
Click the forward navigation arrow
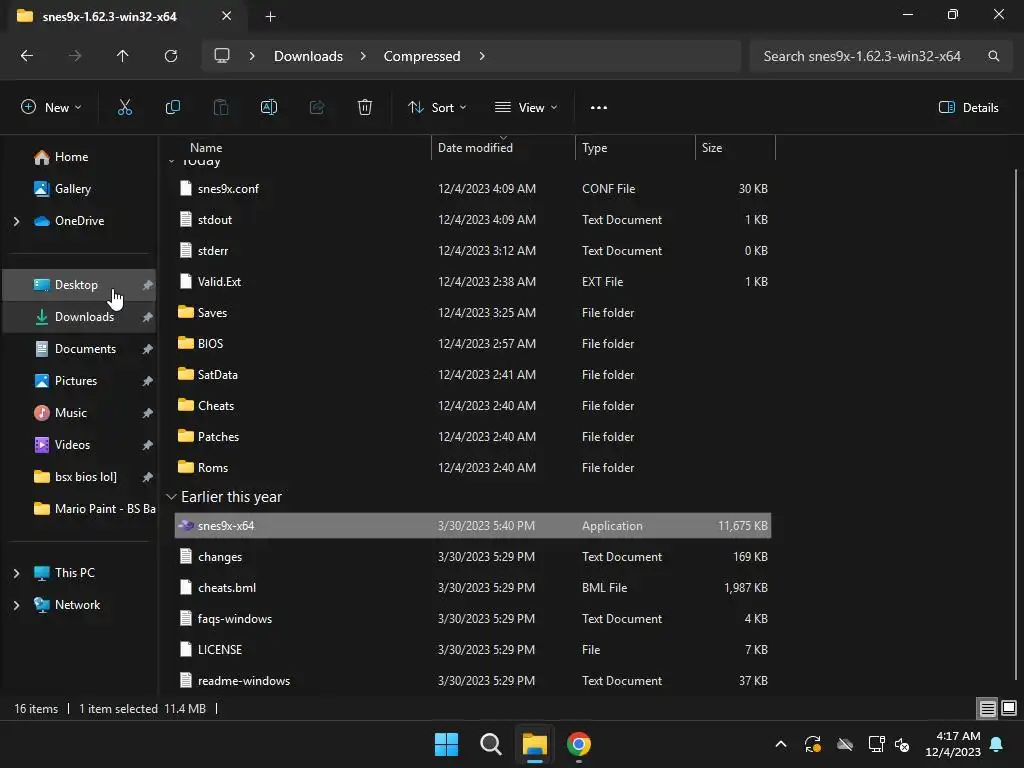coord(75,56)
